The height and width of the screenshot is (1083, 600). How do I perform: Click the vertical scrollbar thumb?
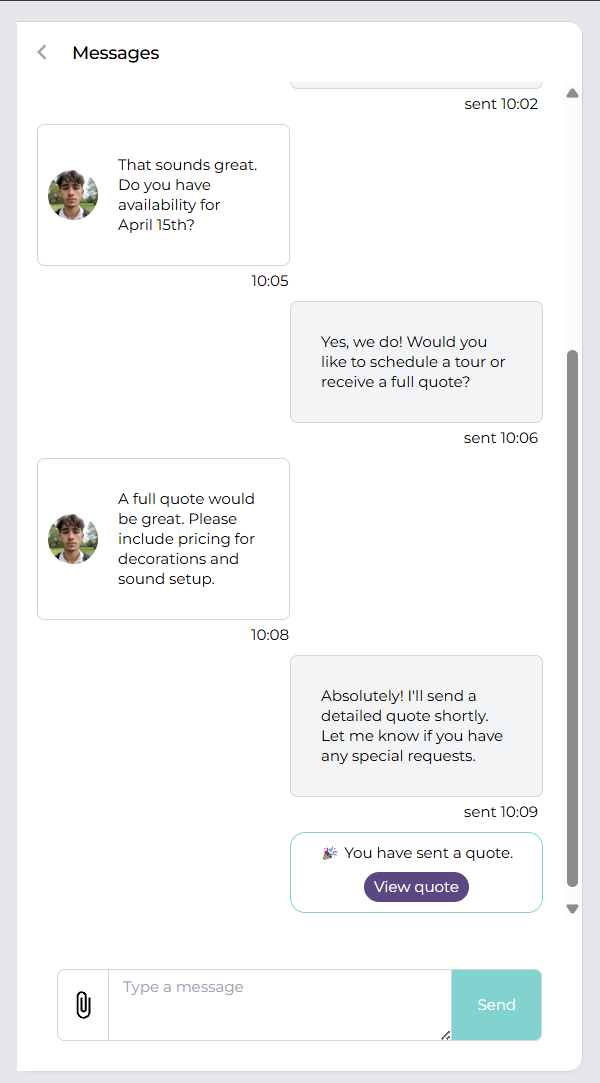tap(572, 618)
